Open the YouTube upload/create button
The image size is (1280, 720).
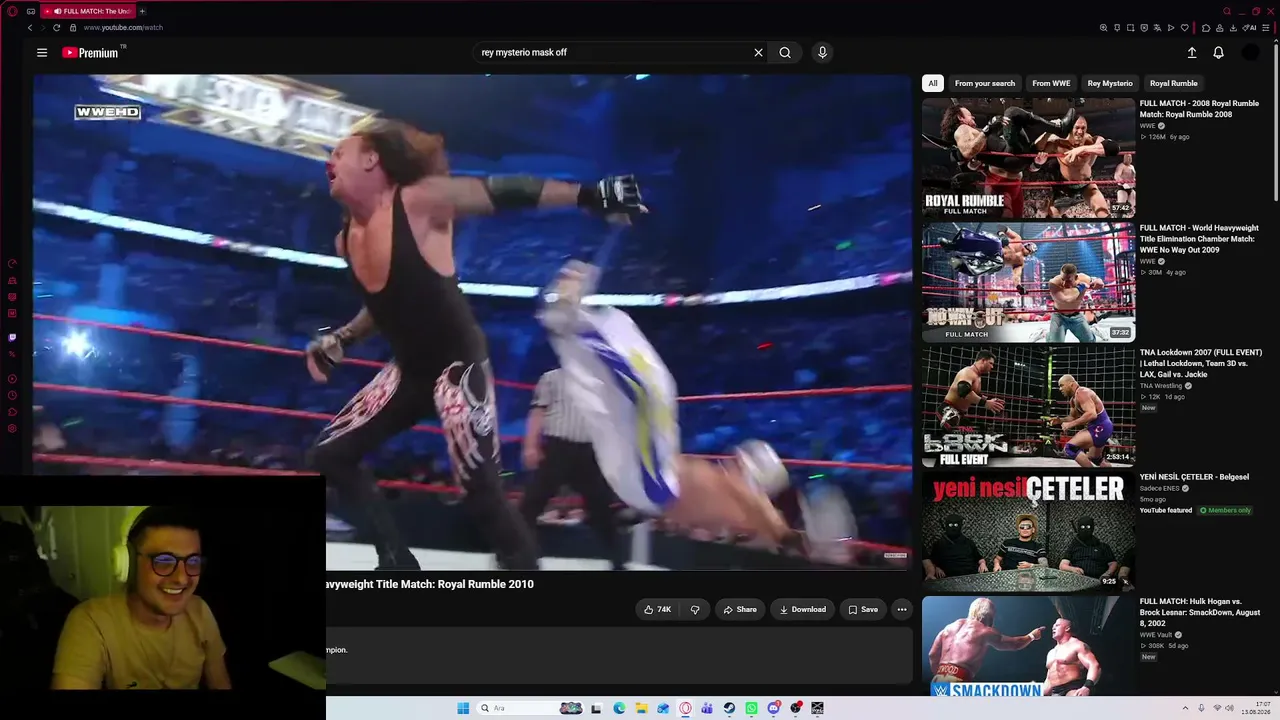pyautogui.click(x=1192, y=53)
